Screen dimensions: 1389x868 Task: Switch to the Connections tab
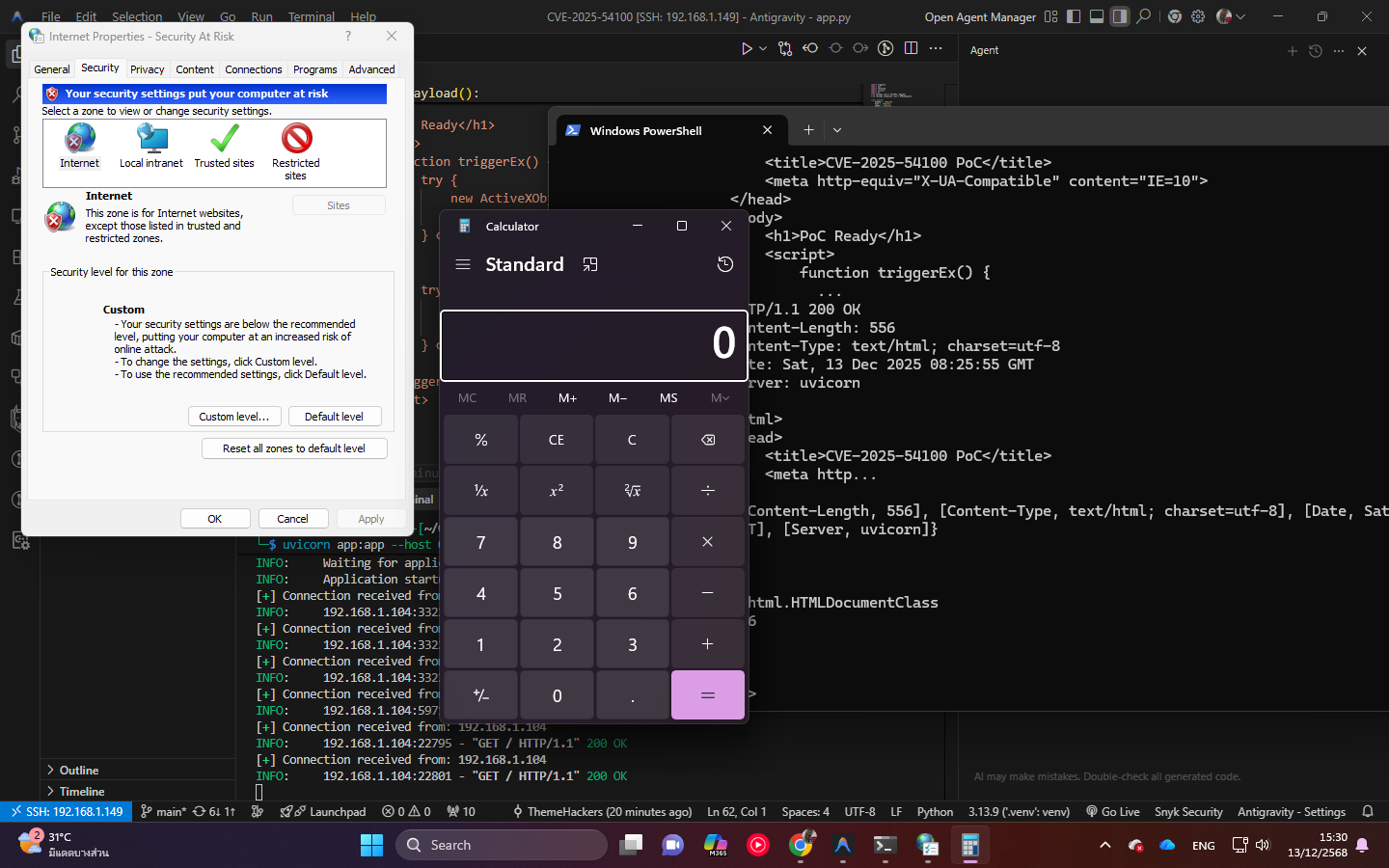coord(254,69)
